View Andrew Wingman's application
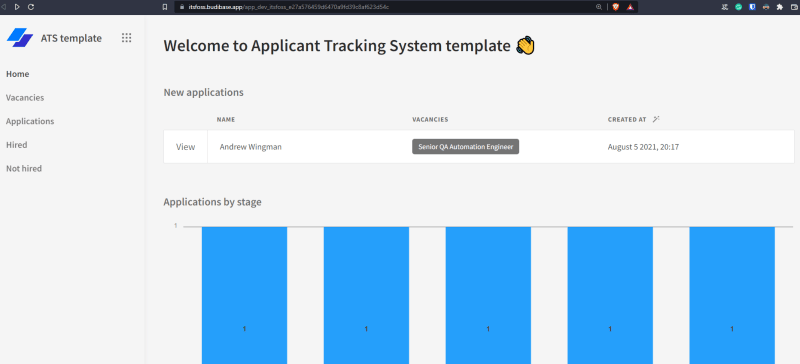 point(185,147)
